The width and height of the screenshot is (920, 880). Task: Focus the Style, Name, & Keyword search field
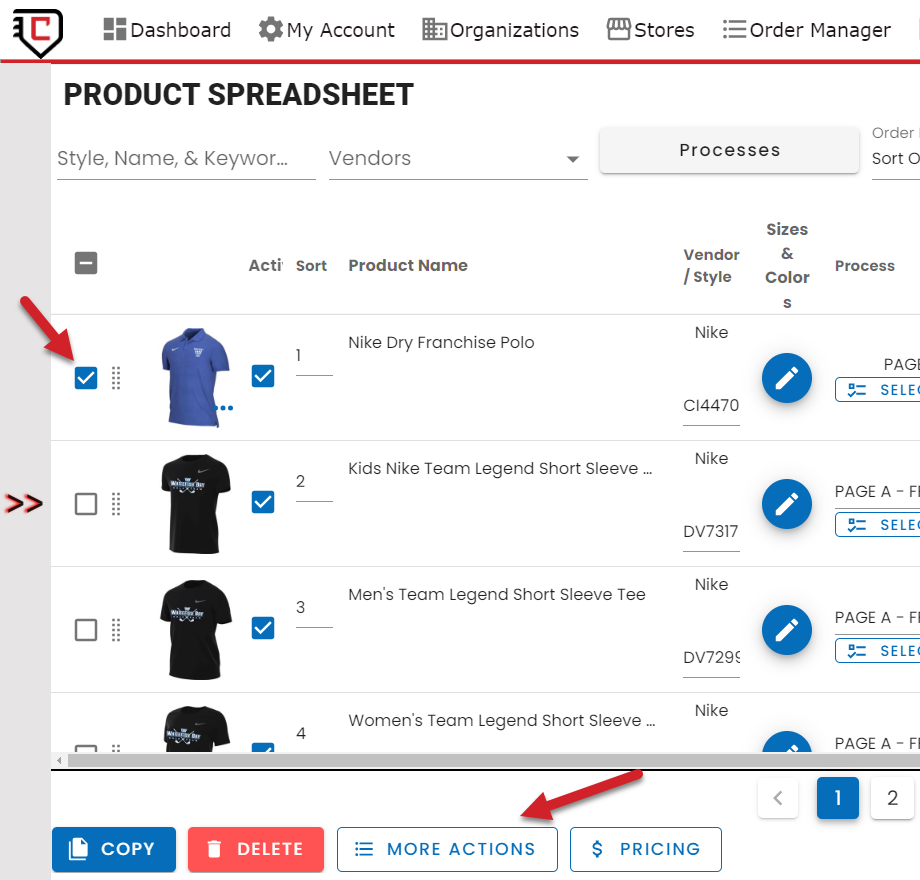click(186, 158)
